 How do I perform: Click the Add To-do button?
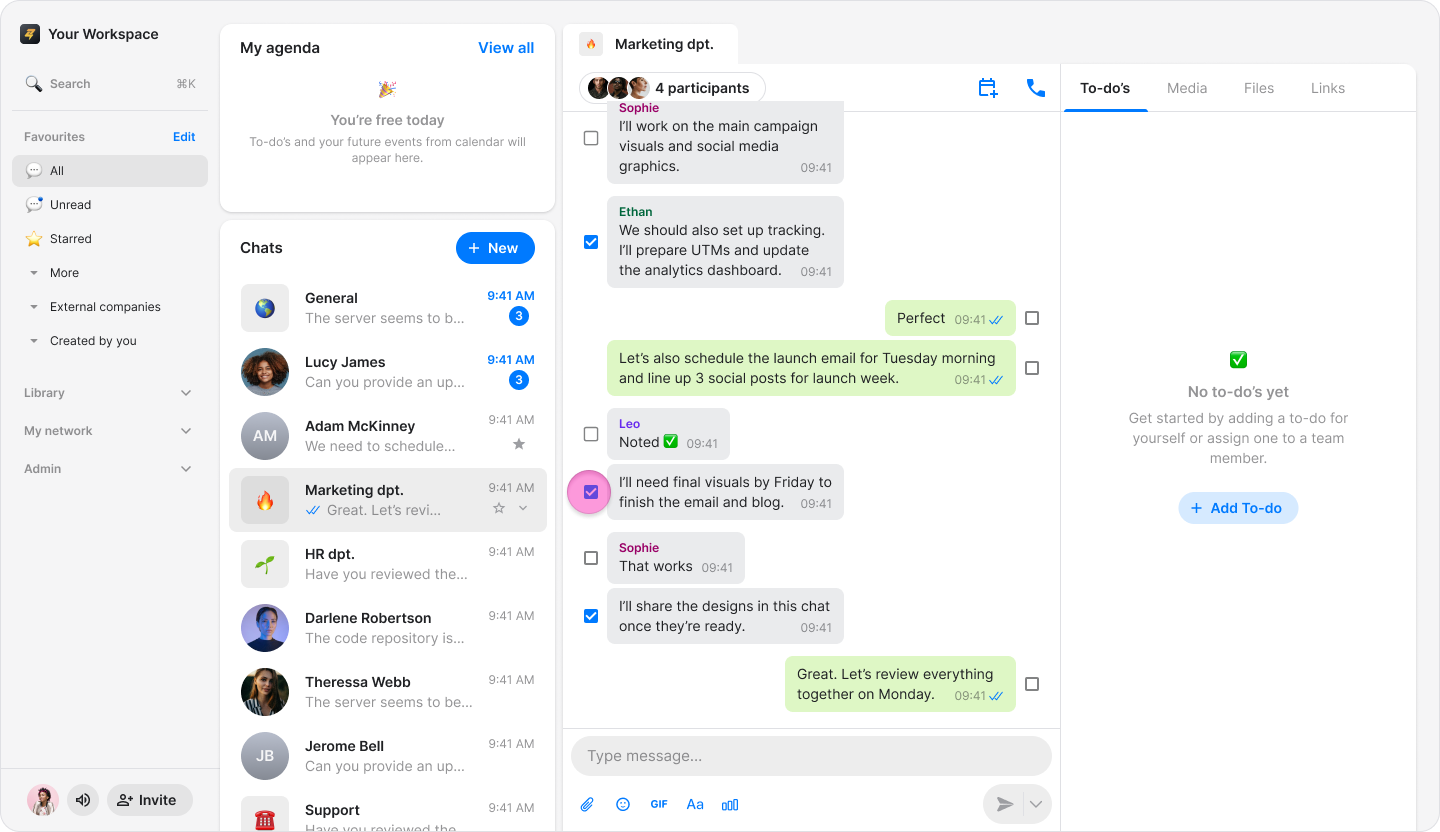pyautogui.click(x=1238, y=508)
